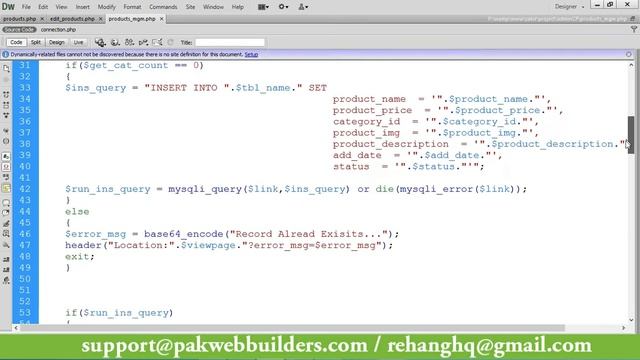Toggle Line Numbers in coding toolbar
This screenshot has width=640, height=360.
6,156
